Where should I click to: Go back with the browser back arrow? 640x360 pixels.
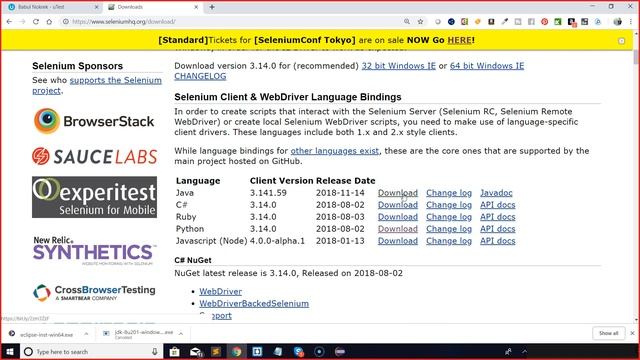coord(9,22)
